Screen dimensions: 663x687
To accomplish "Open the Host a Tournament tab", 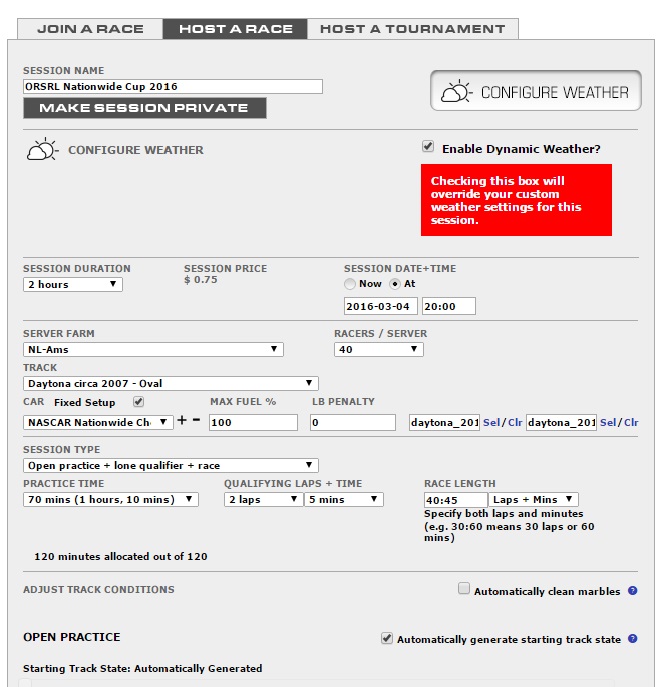I will coord(412,29).
